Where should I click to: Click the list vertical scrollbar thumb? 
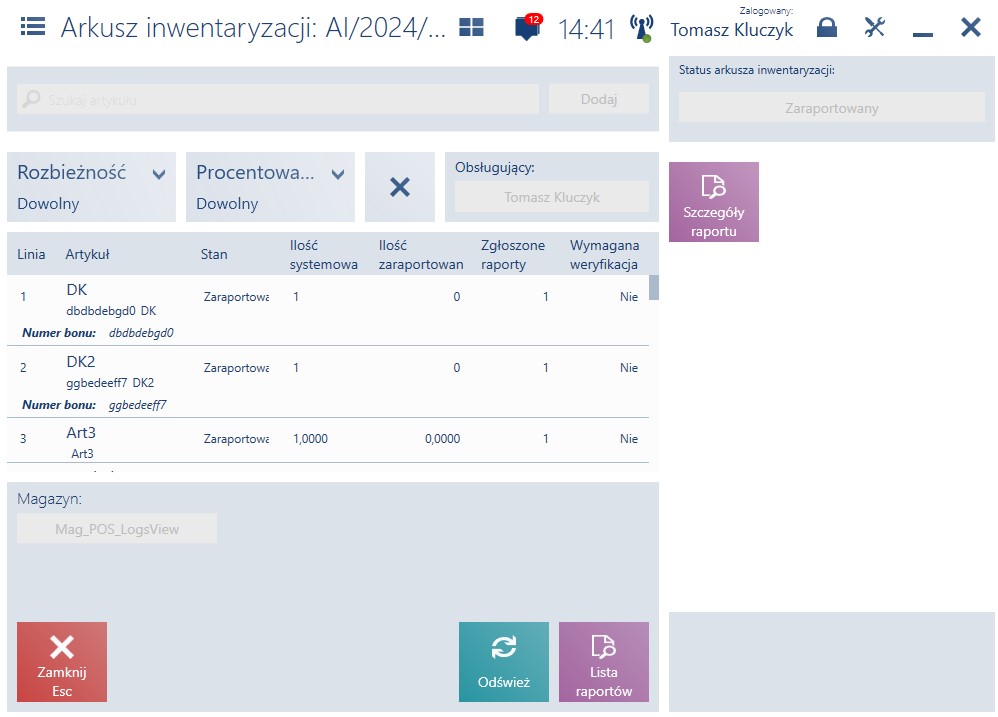coord(654,288)
